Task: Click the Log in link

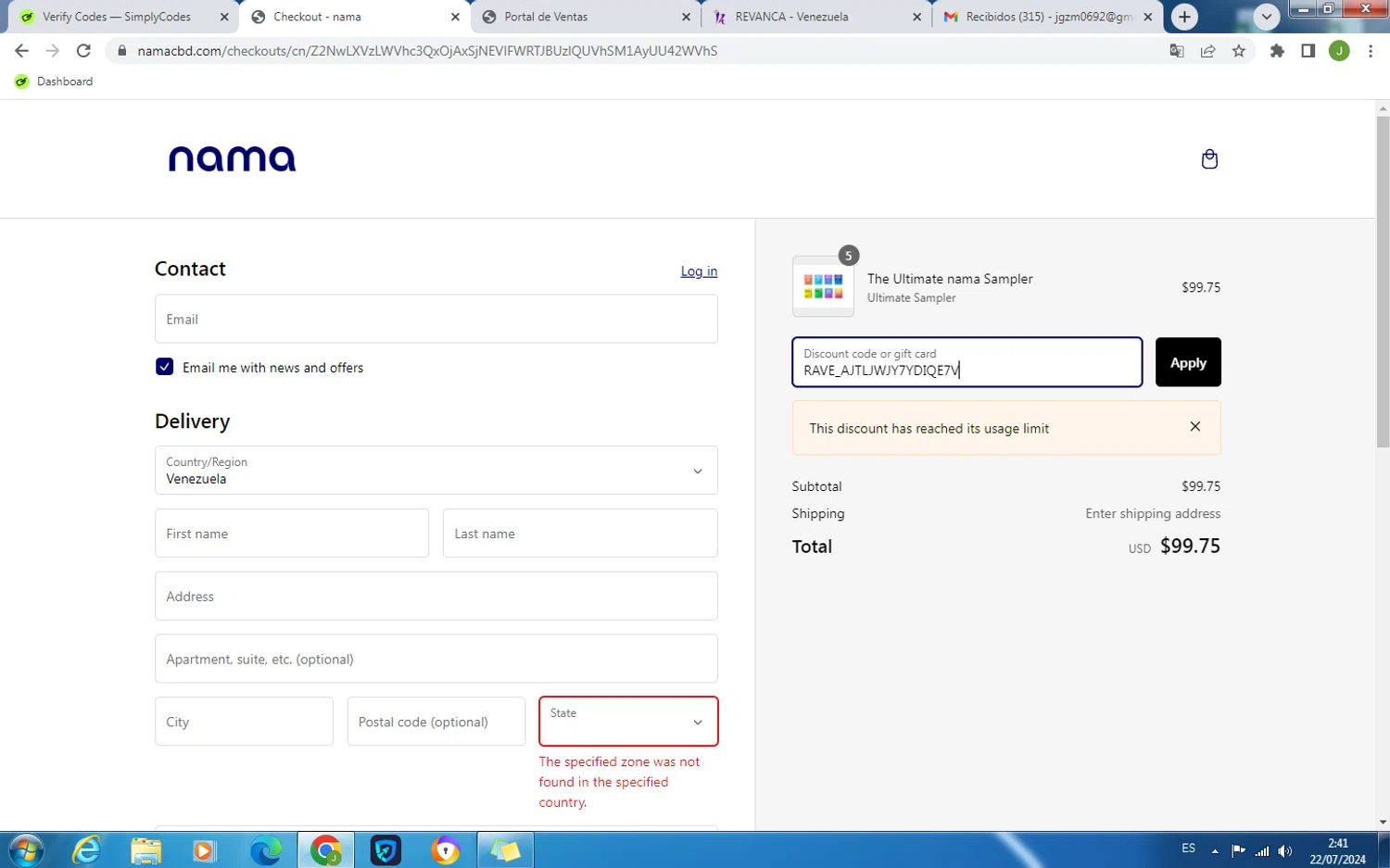Action: pyautogui.click(x=699, y=271)
